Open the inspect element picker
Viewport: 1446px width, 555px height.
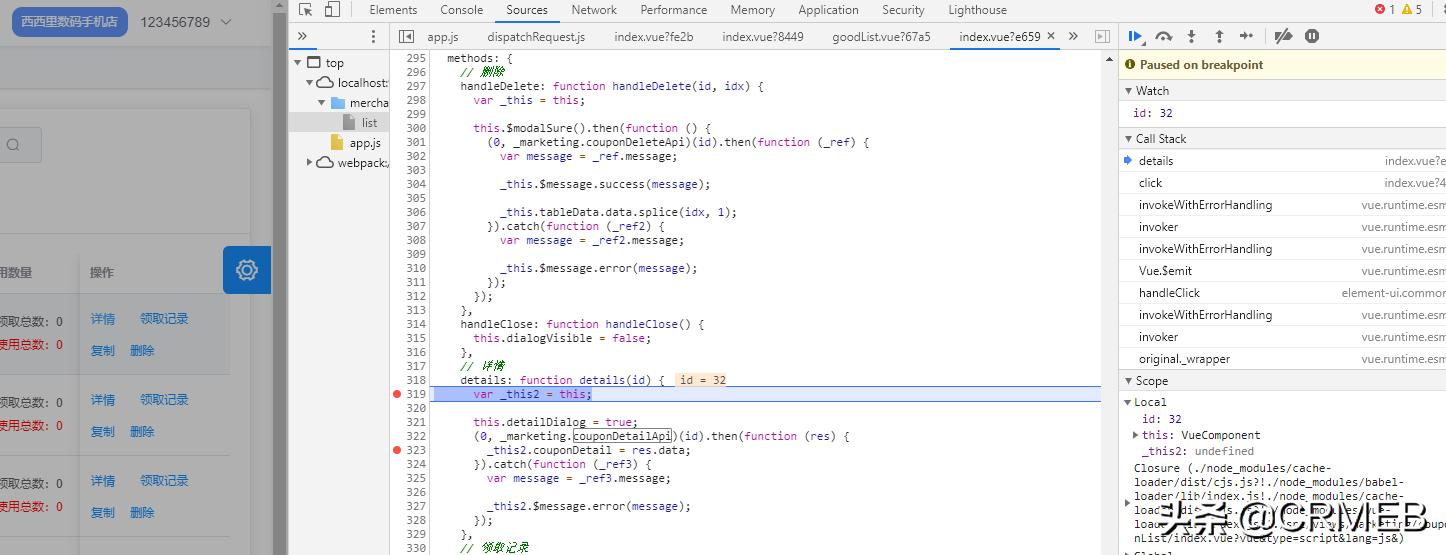(x=306, y=10)
